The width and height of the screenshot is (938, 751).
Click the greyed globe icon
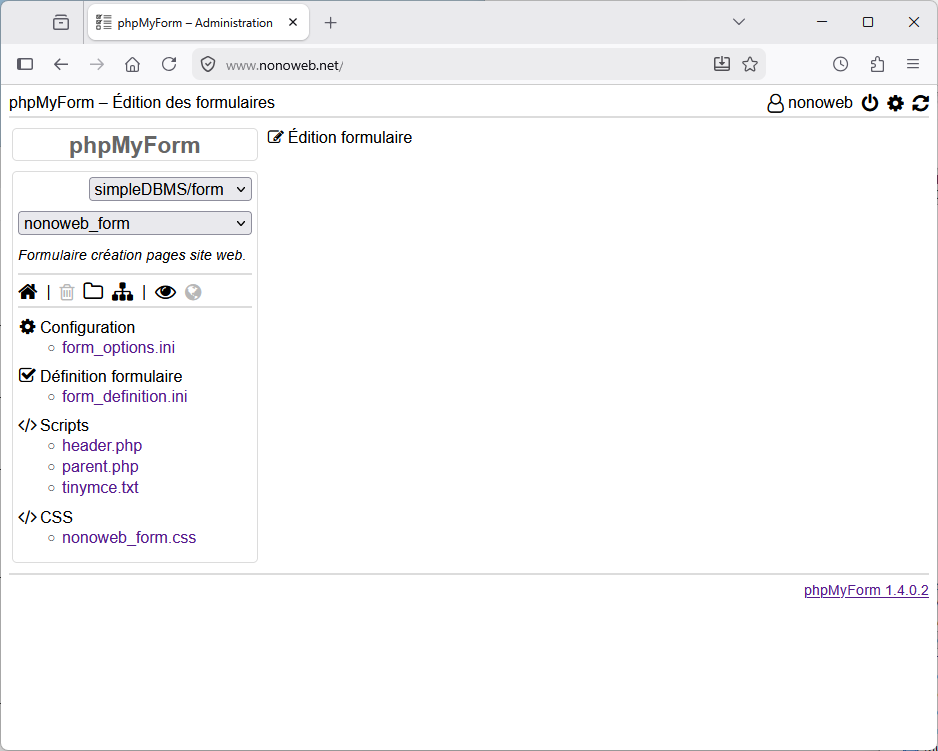(193, 292)
